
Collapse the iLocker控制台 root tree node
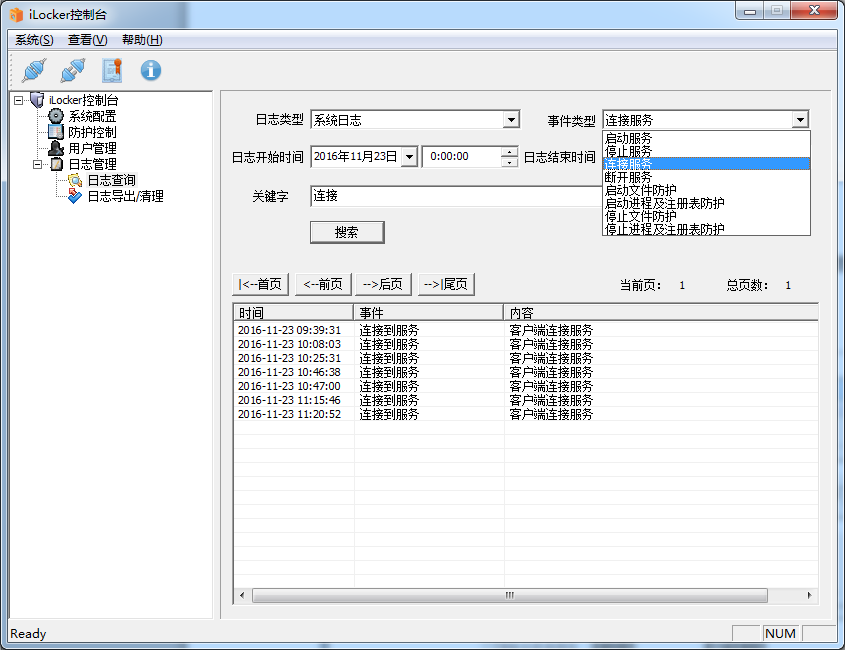[18, 100]
